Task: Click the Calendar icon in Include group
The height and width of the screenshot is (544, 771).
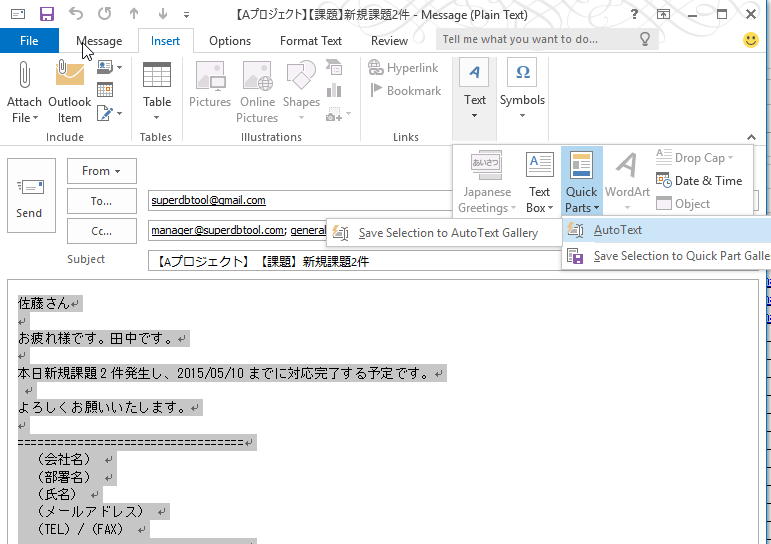Action: pyautogui.click(x=105, y=90)
